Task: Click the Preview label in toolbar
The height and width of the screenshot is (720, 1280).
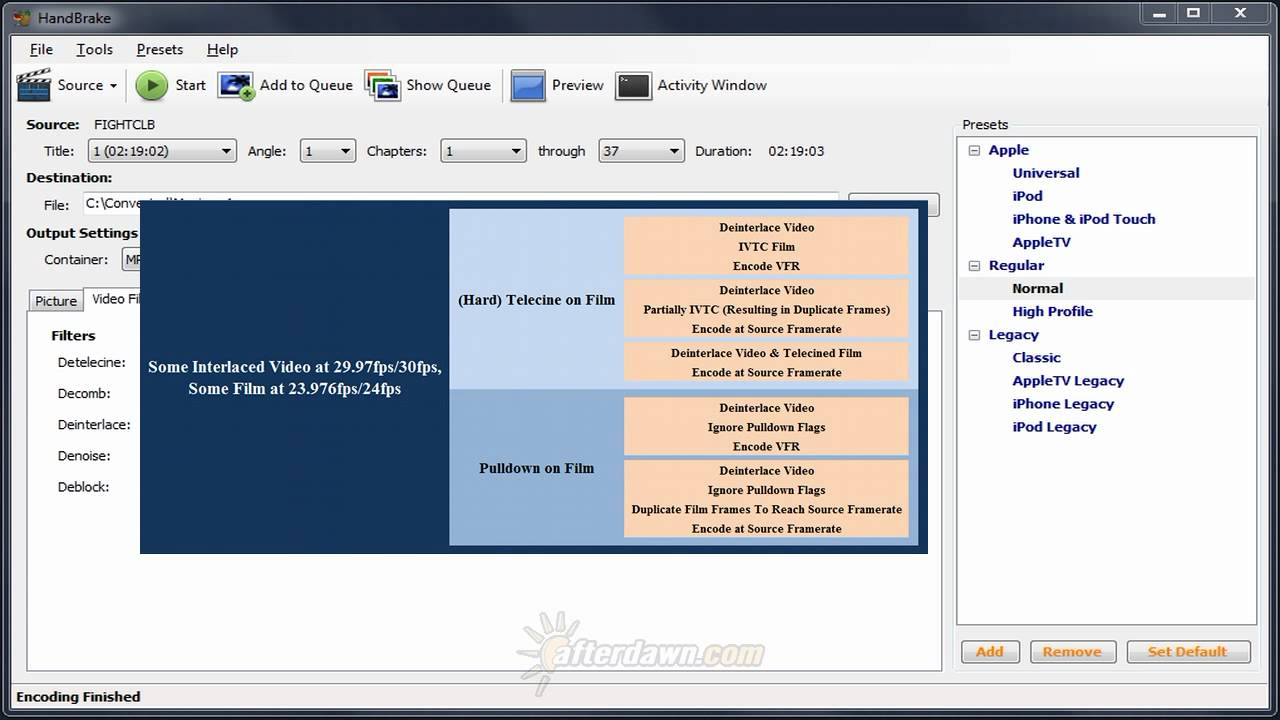Action: pyautogui.click(x=578, y=85)
